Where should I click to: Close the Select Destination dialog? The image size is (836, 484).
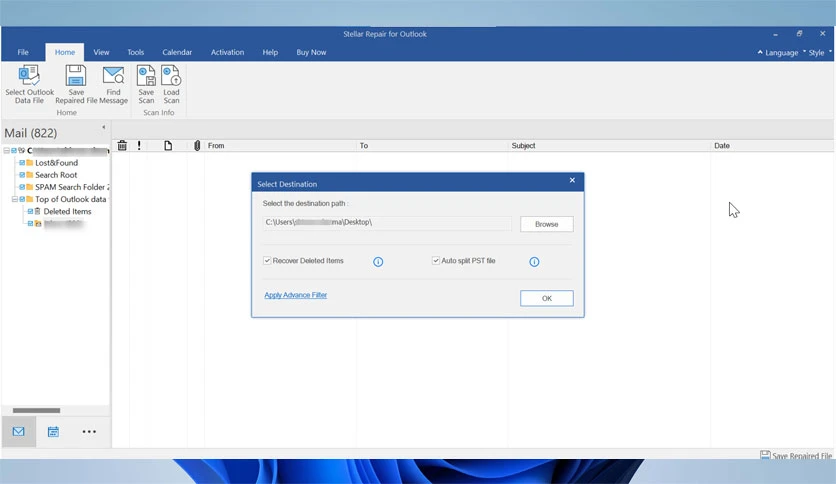click(572, 180)
